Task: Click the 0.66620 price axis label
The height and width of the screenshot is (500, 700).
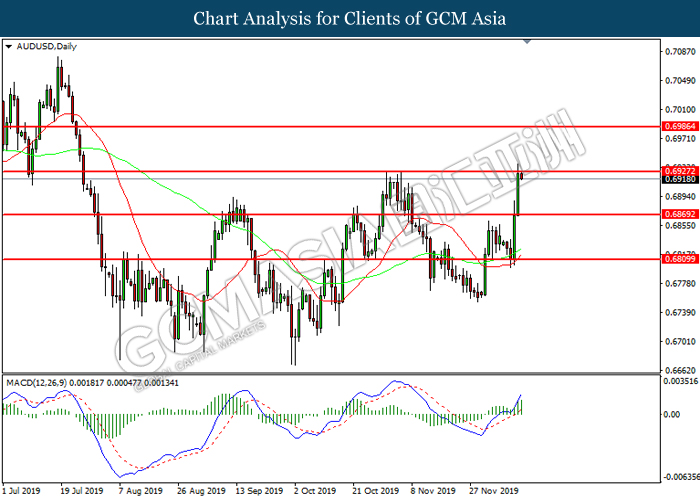Action: click(678, 369)
